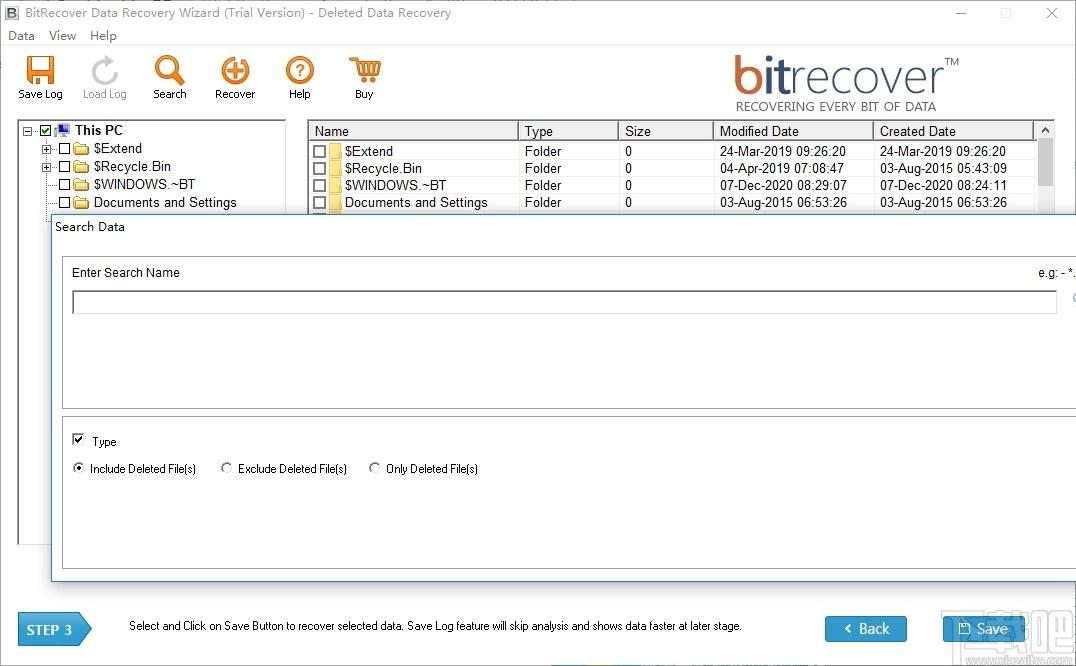Click the Back button
1076x666 pixels.
(x=865, y=629)
